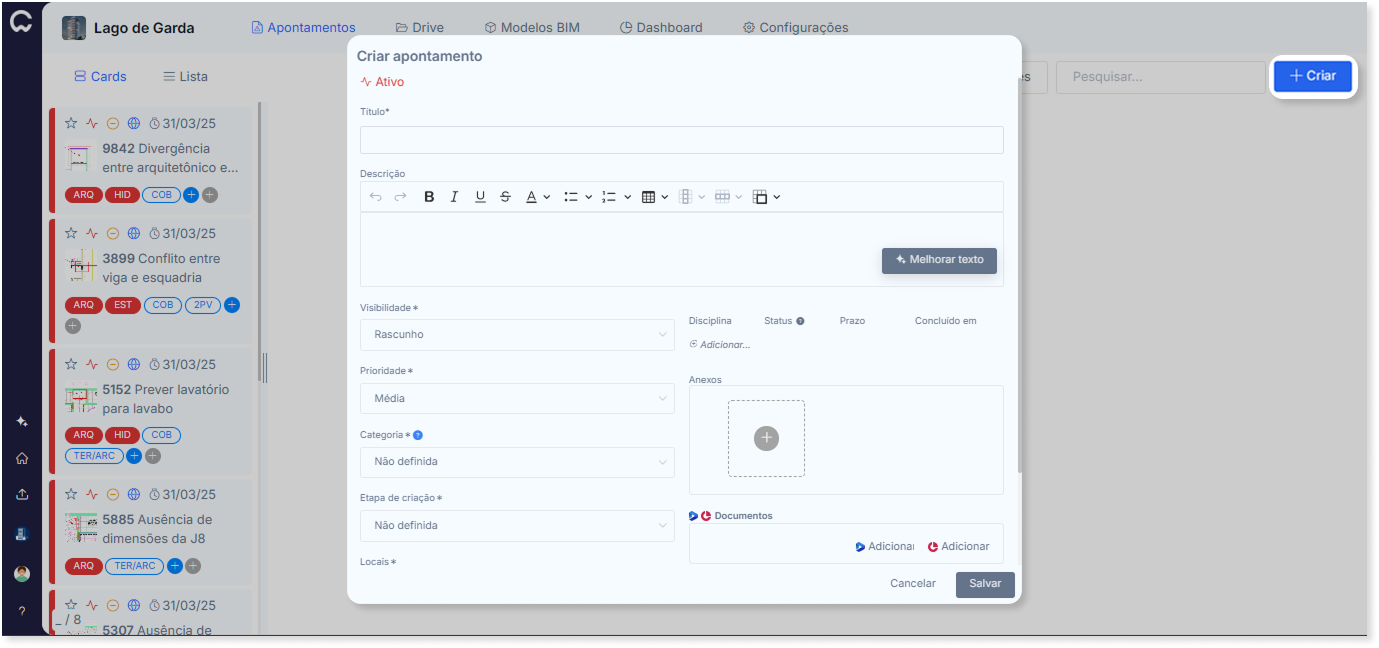The image size is (1379, 648).
Task: Redo edit in description toolbar
Action: point(400,197)
